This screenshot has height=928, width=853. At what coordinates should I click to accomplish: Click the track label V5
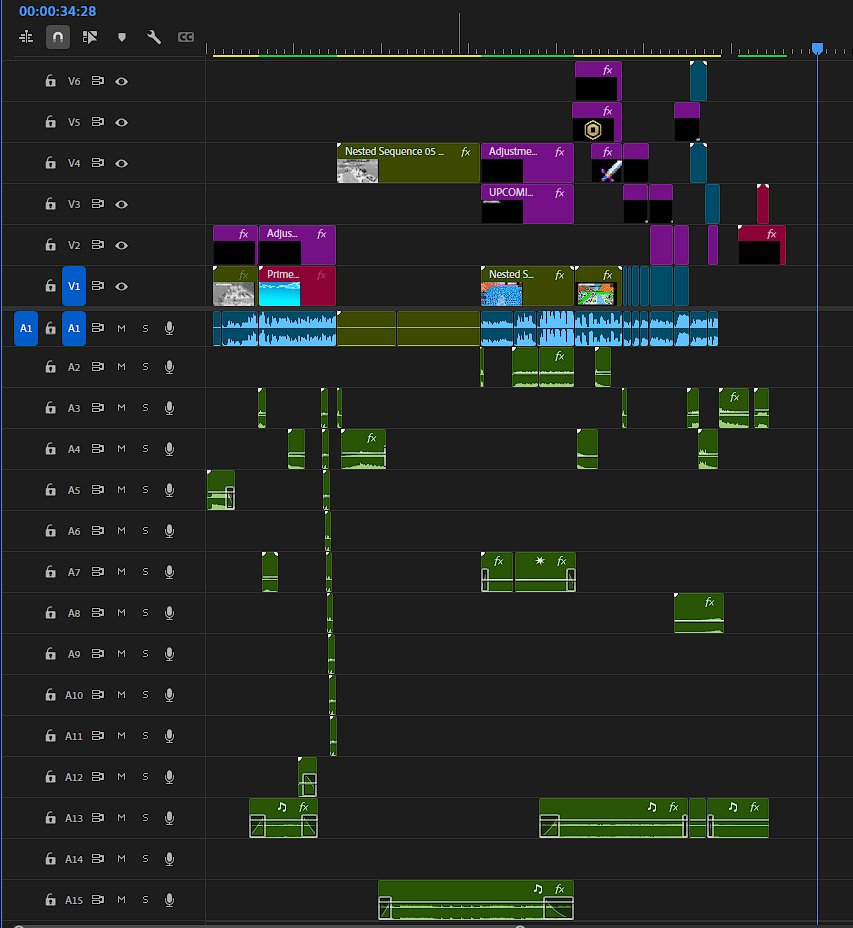(74, 122)
